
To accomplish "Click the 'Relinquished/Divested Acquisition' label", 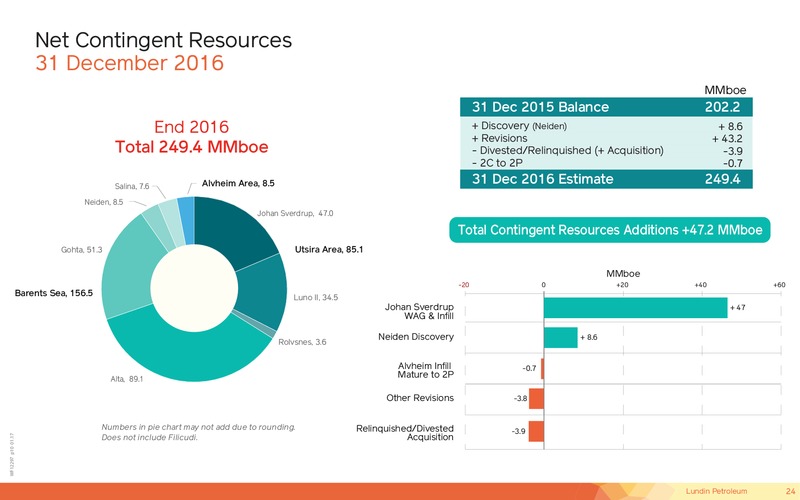I will (x=405, y=433).
